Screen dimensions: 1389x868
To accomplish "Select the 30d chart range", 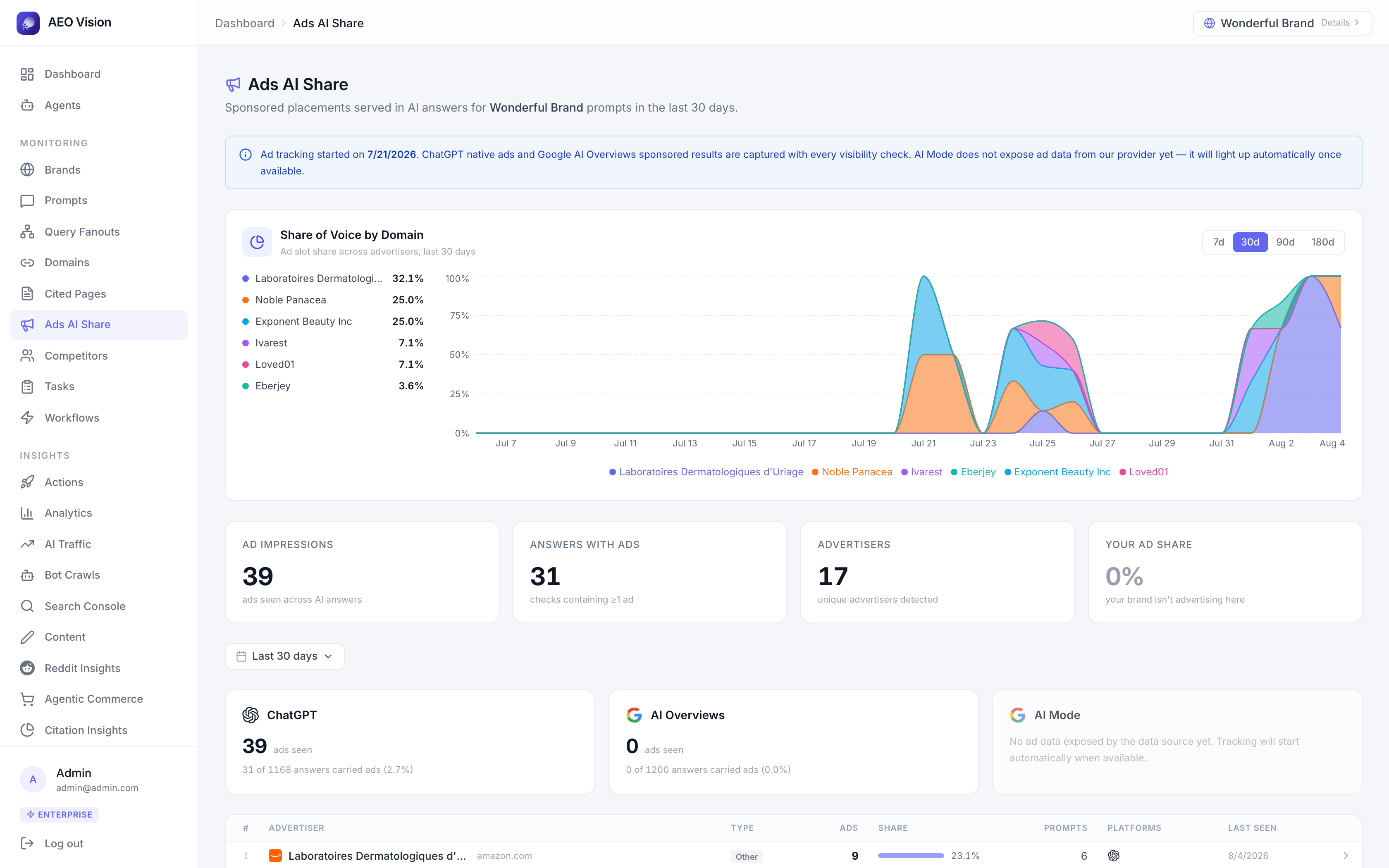I will click(1250, 242).
